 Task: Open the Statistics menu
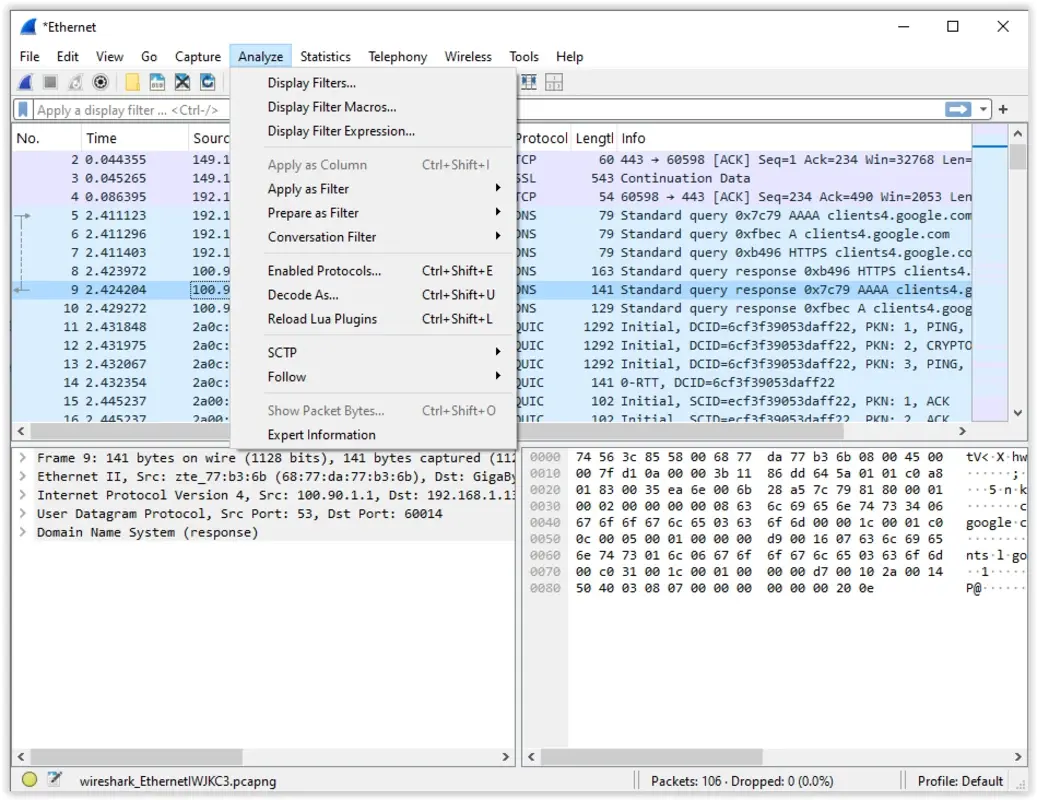[x=325, y=56]
